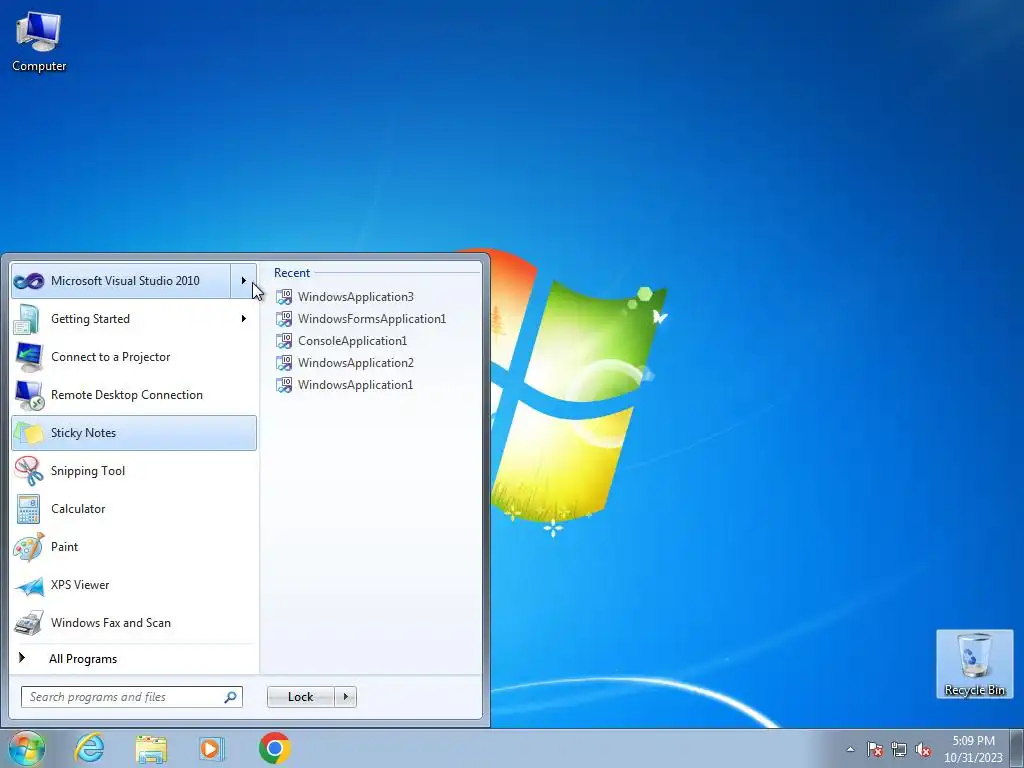
Task: Open recent project WindowsApplication3
Action: click(x=356, y=297)
